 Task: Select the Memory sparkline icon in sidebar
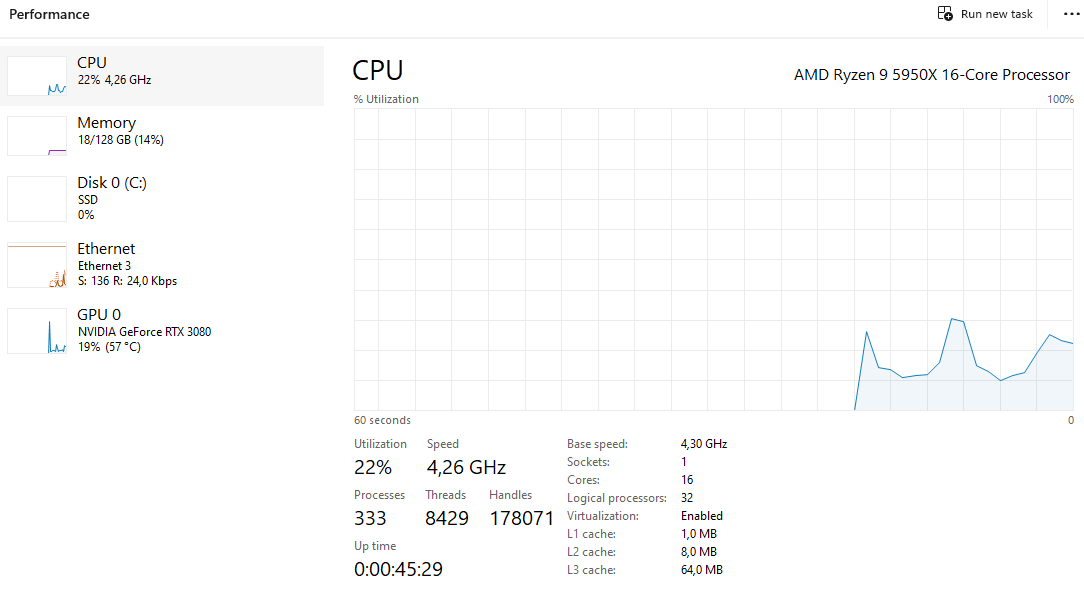click(x=37, y=135)
